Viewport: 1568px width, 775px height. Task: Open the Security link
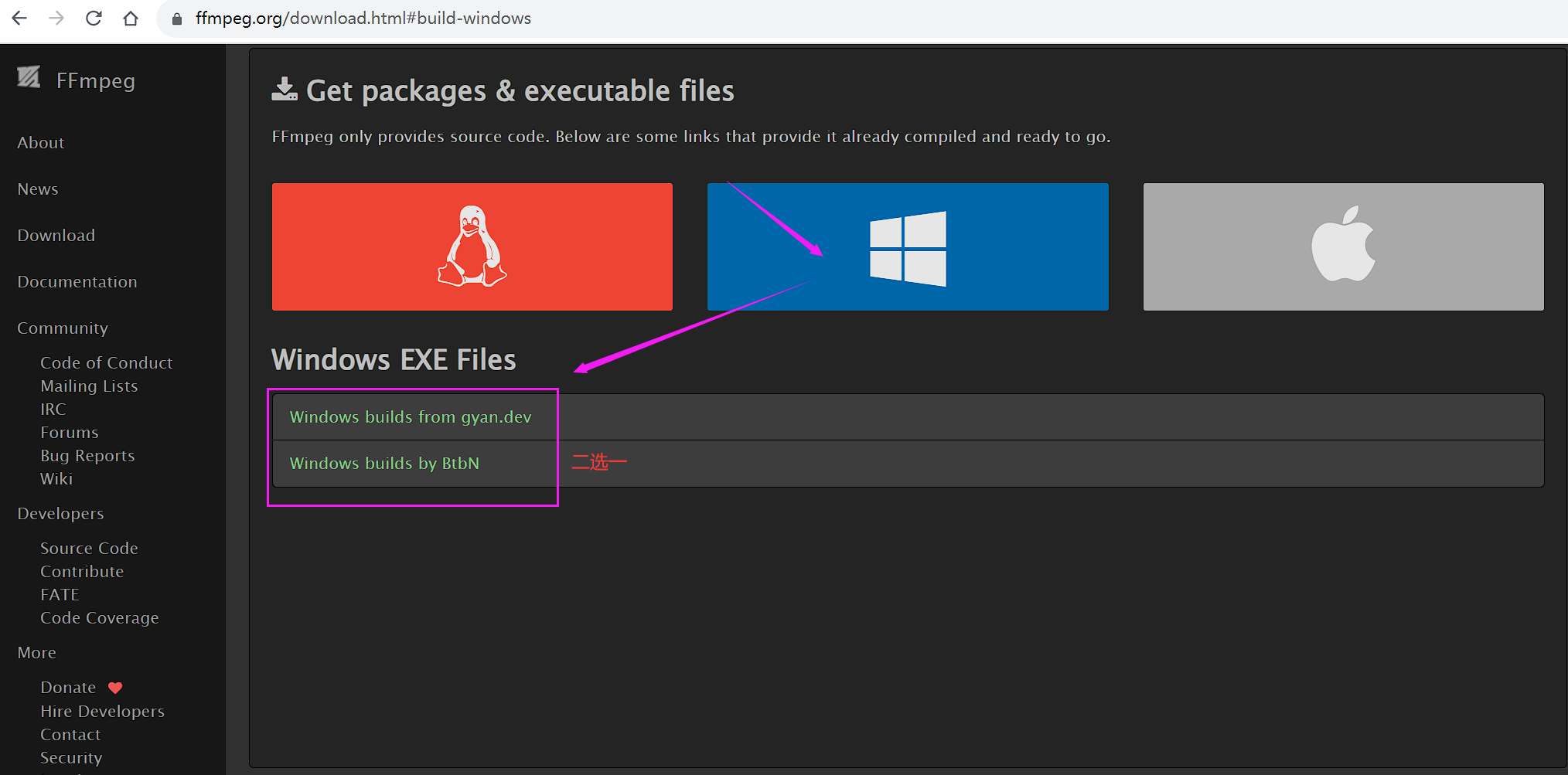tap(71, 758)
